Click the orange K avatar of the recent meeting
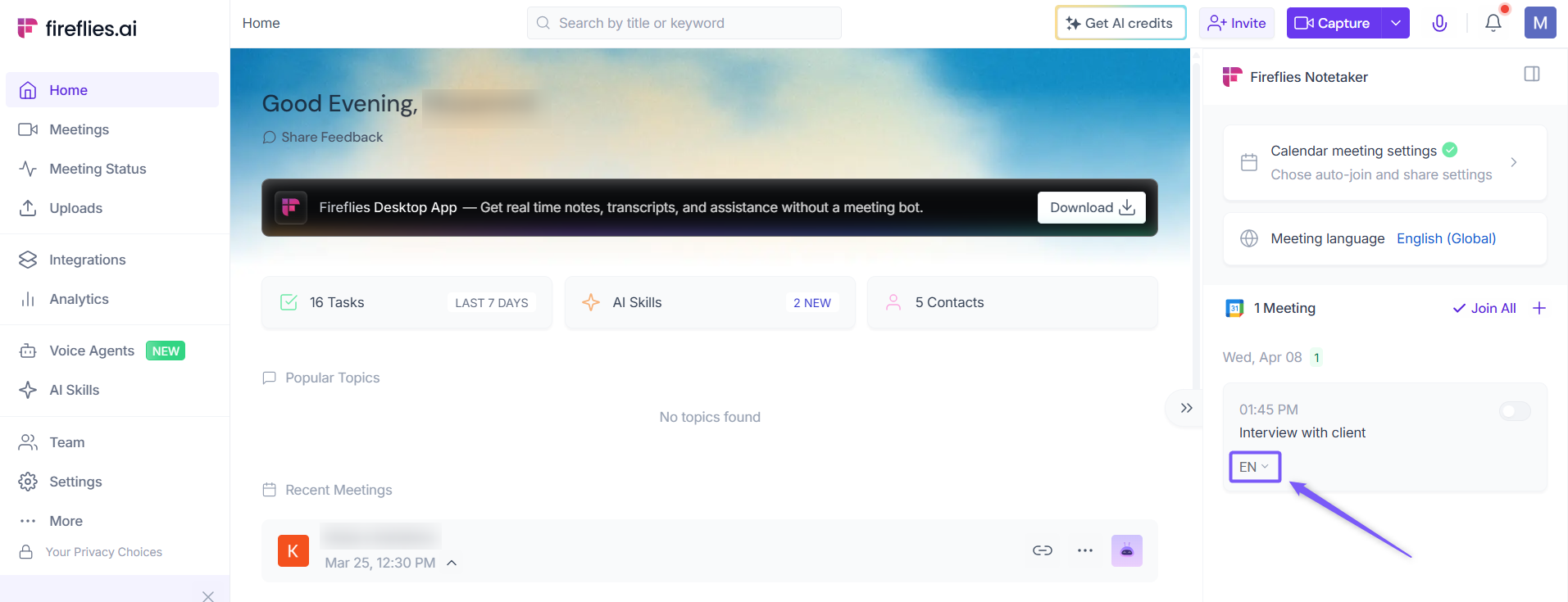This screenshot has width=1568, height=602. 293,550
